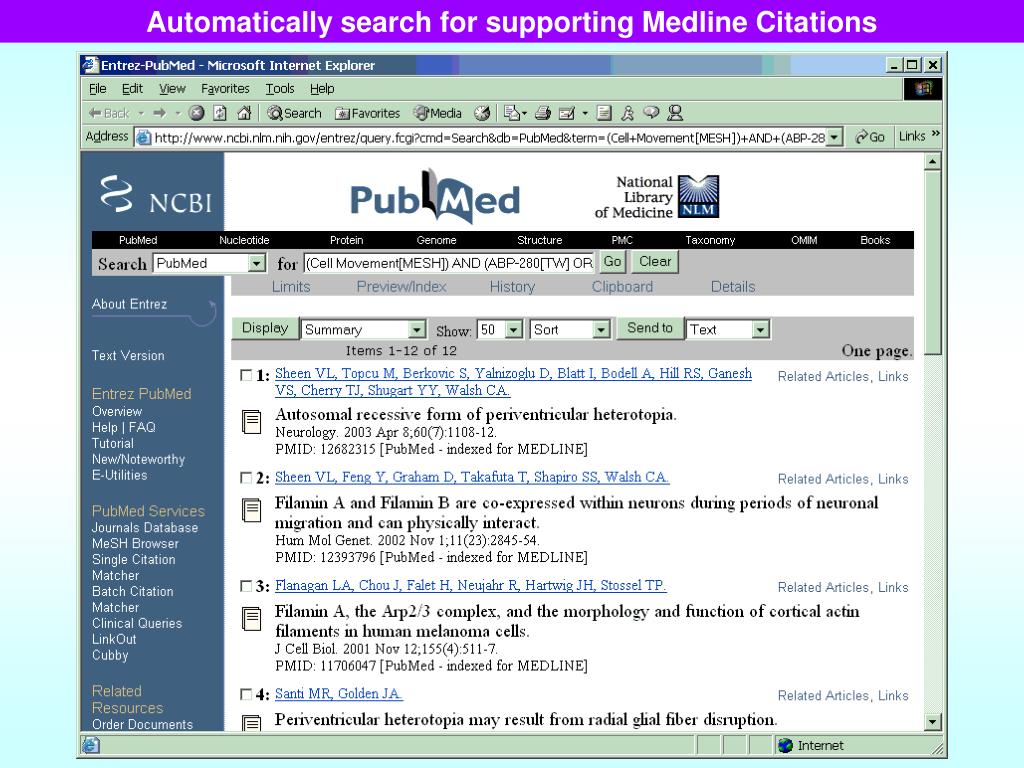Viewport: 1024px width, 768px height.
Task: Open the Back button history arrow
Action: [x=141, y=113]
